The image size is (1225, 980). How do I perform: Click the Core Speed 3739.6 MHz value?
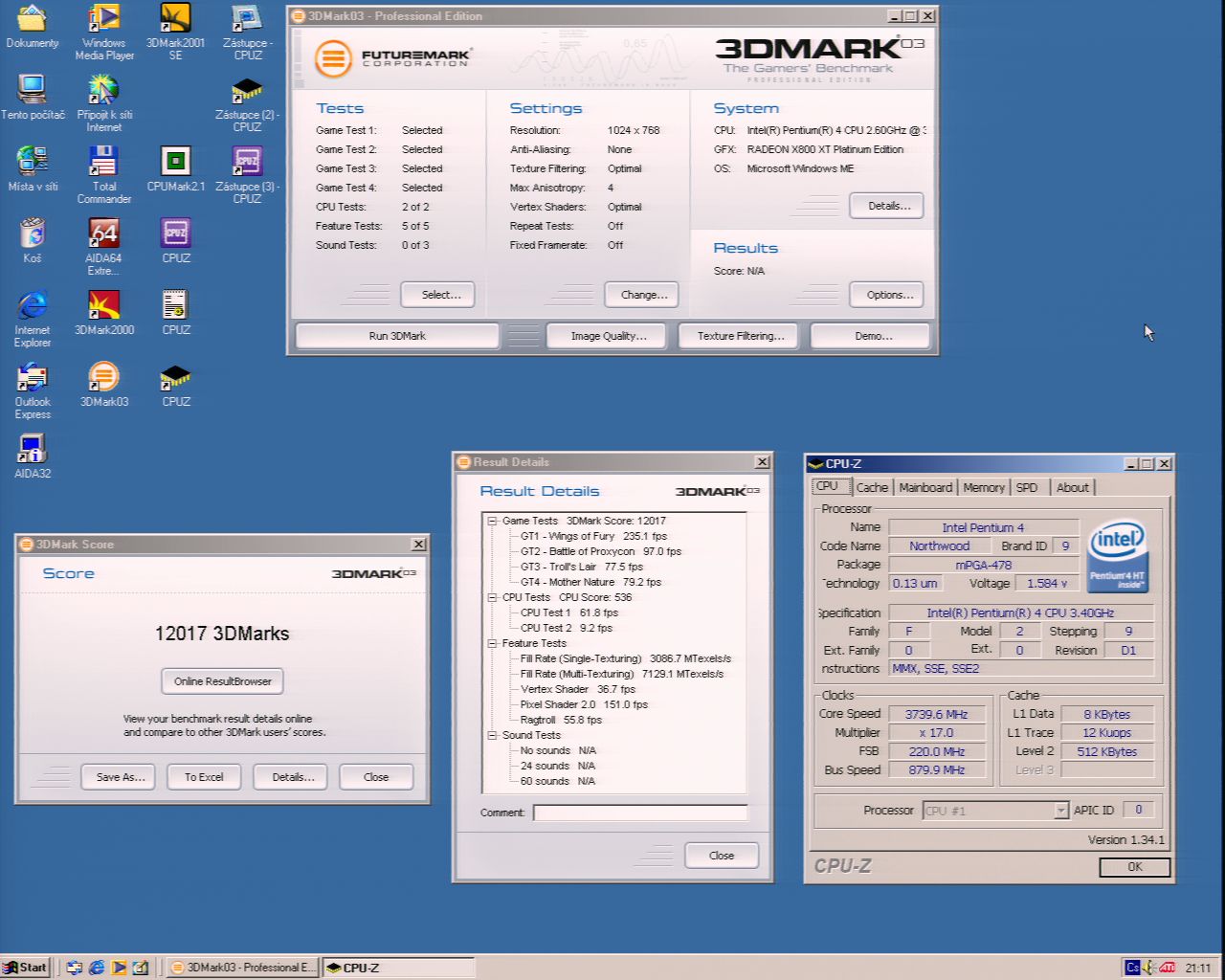coord(936,714)
